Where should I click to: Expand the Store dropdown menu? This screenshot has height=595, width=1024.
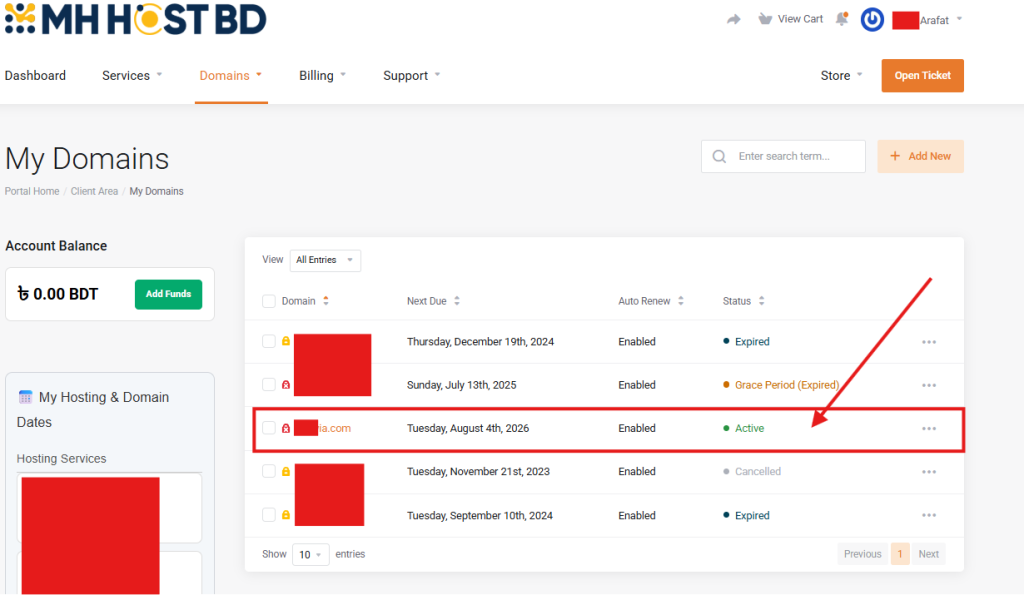pyautogui.click(x=841, y=76)
